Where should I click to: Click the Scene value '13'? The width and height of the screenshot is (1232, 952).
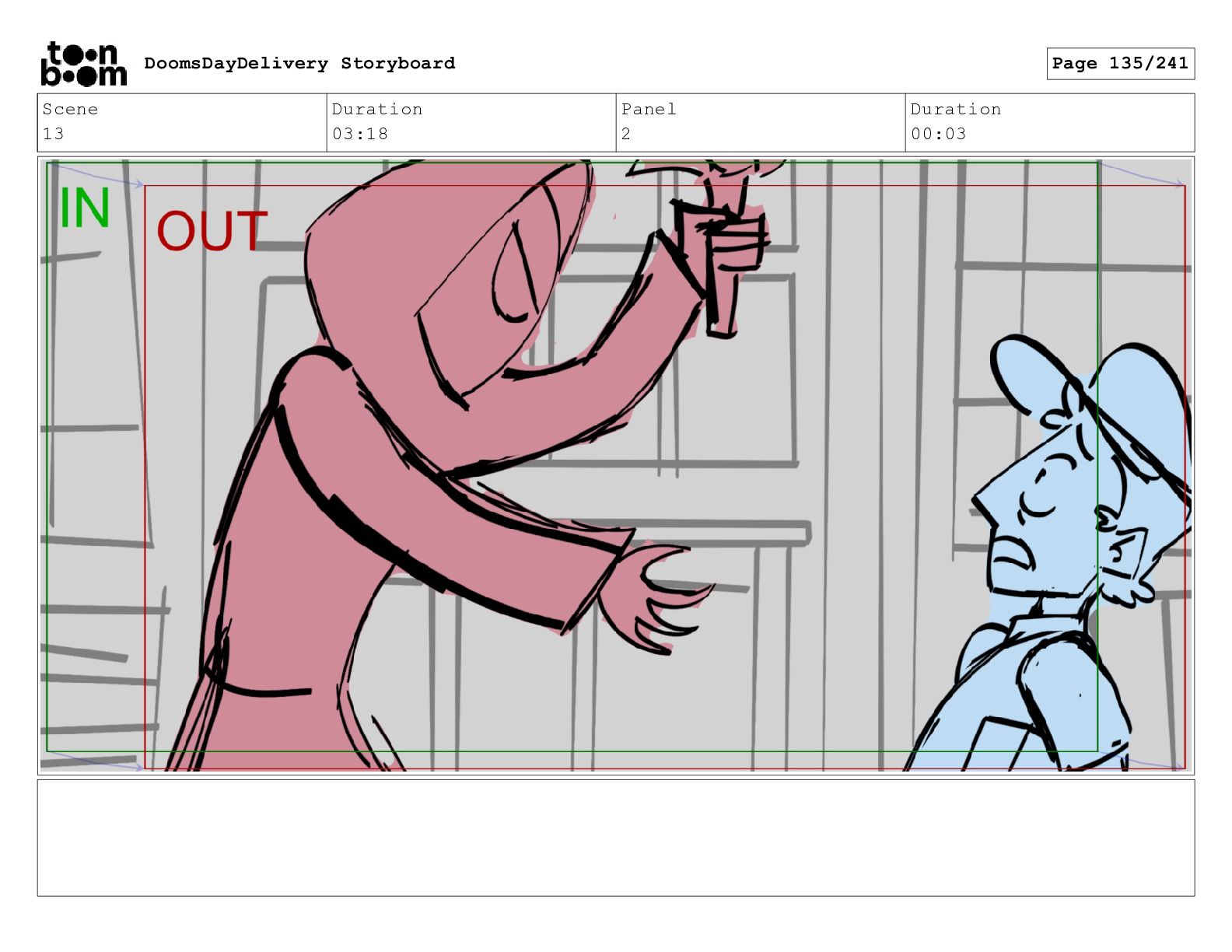click(x=53, y=134)
